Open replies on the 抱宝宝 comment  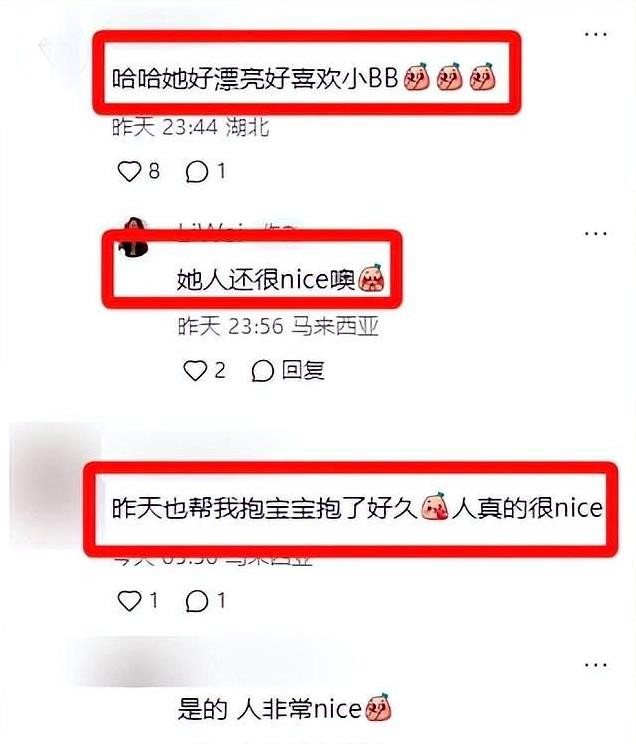[197, 602]
